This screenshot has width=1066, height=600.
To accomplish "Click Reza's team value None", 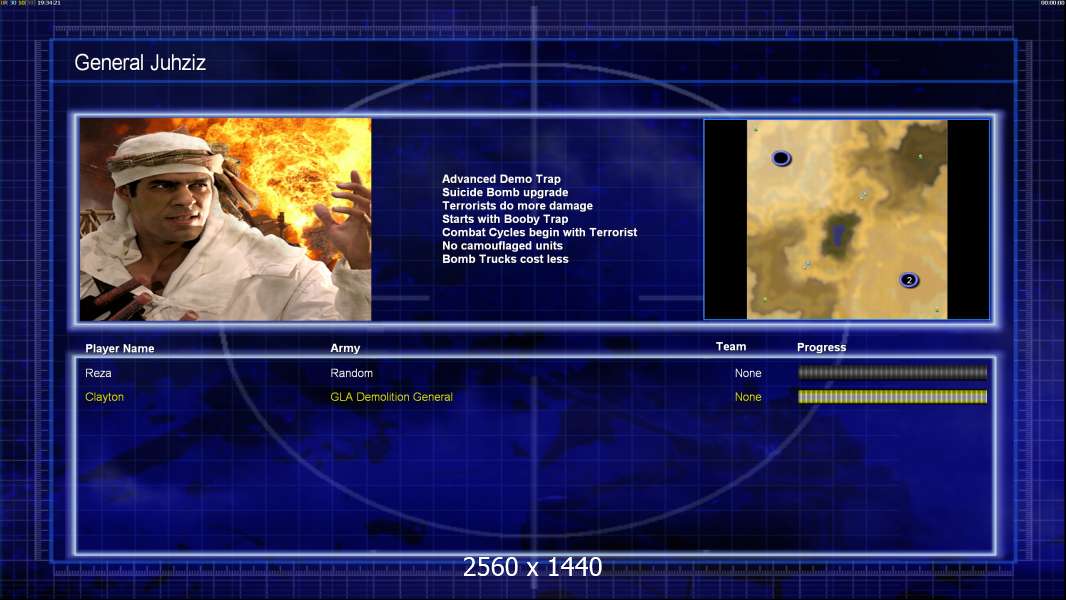I will click(x=748, y=373).
